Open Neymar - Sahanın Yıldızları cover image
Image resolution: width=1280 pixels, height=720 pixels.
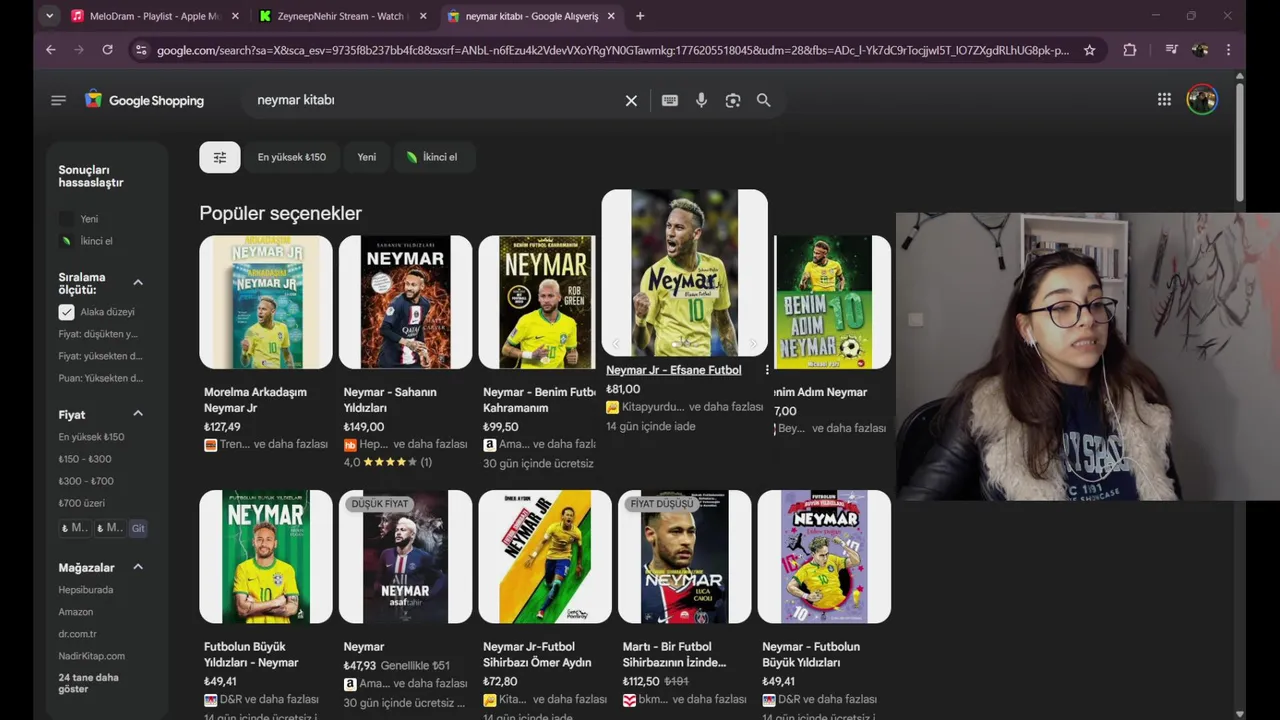point(405,302)
